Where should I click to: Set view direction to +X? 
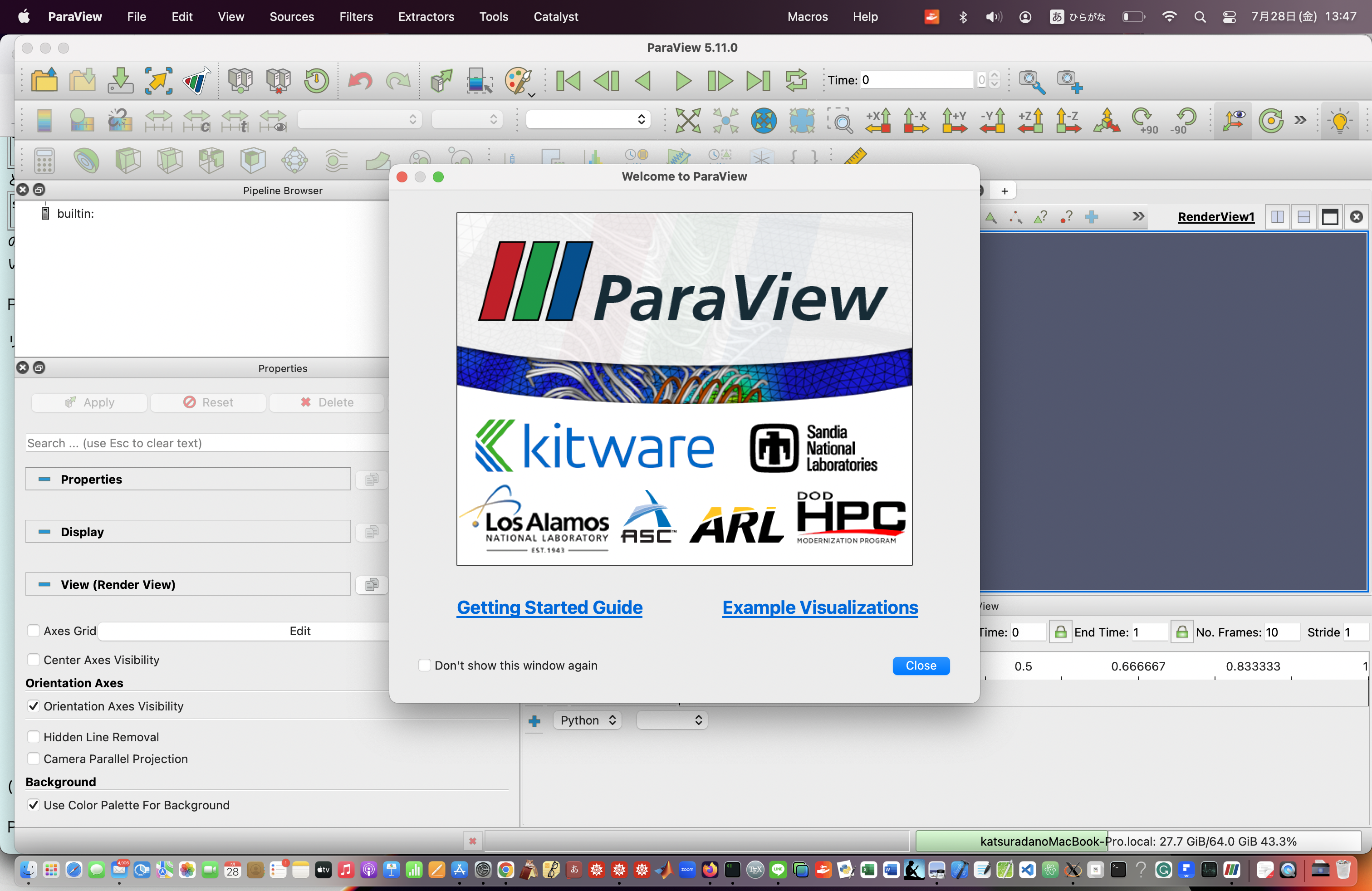coord(878,121)
